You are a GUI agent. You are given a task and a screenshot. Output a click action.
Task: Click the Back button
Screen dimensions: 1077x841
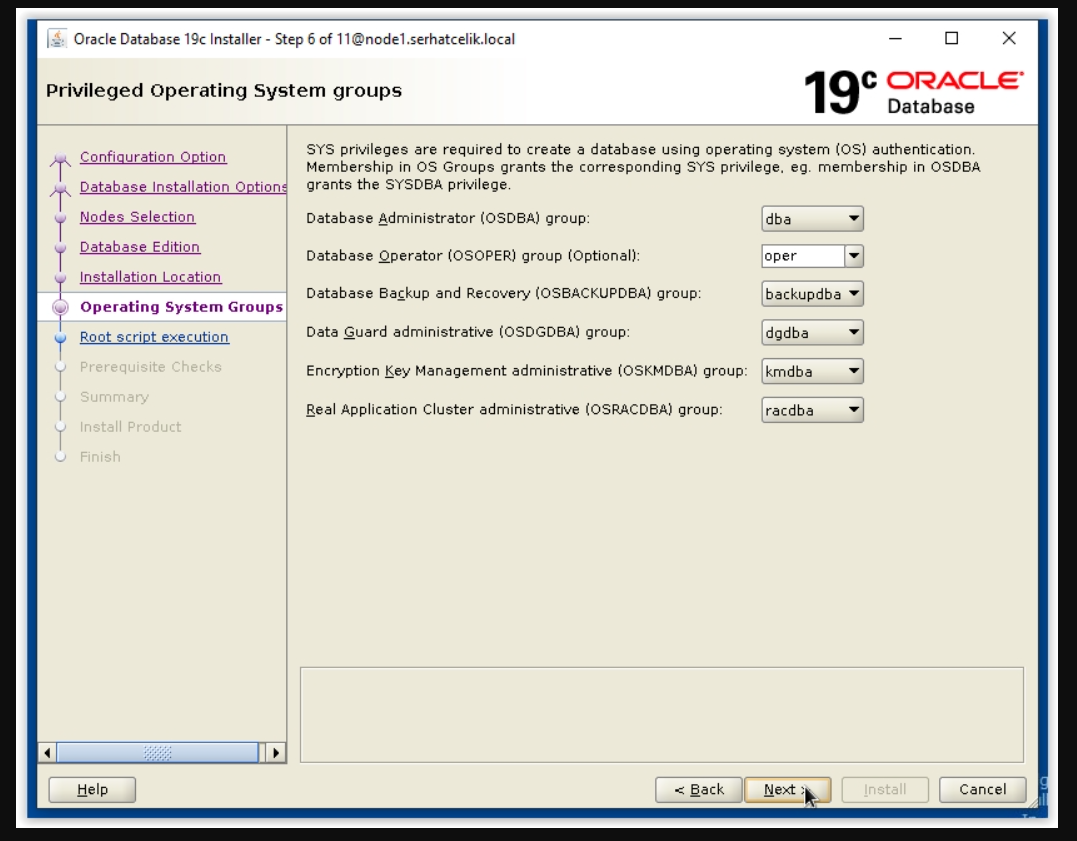[x=699, y=789]
